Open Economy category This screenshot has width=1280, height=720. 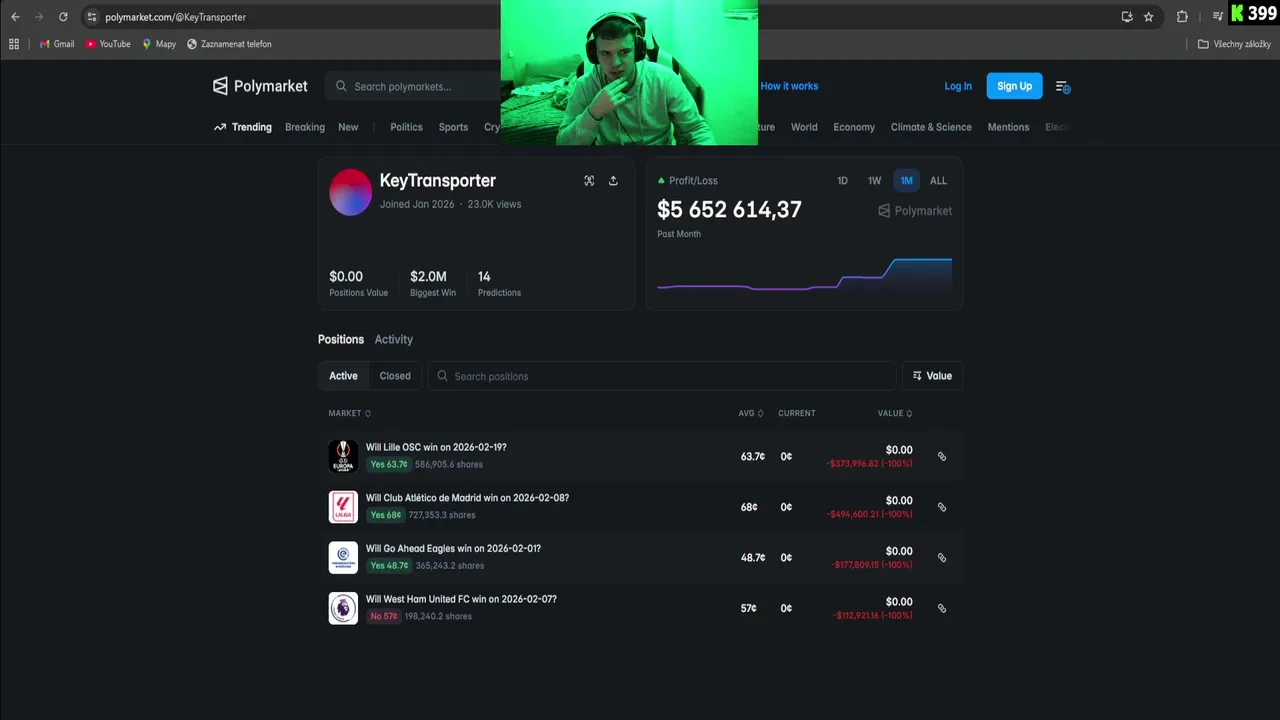854,127
